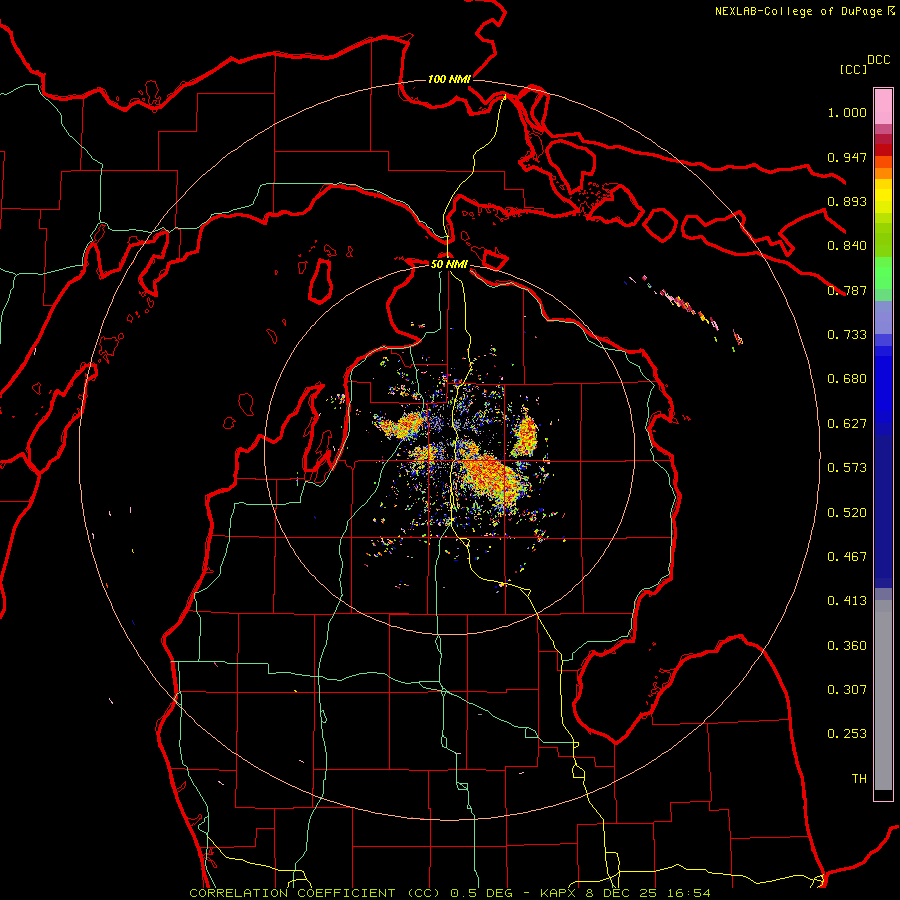Click the 0.787 scale value
Image resolution: width=900 pixels, height=900 pixels.
(x=847, y=290)
